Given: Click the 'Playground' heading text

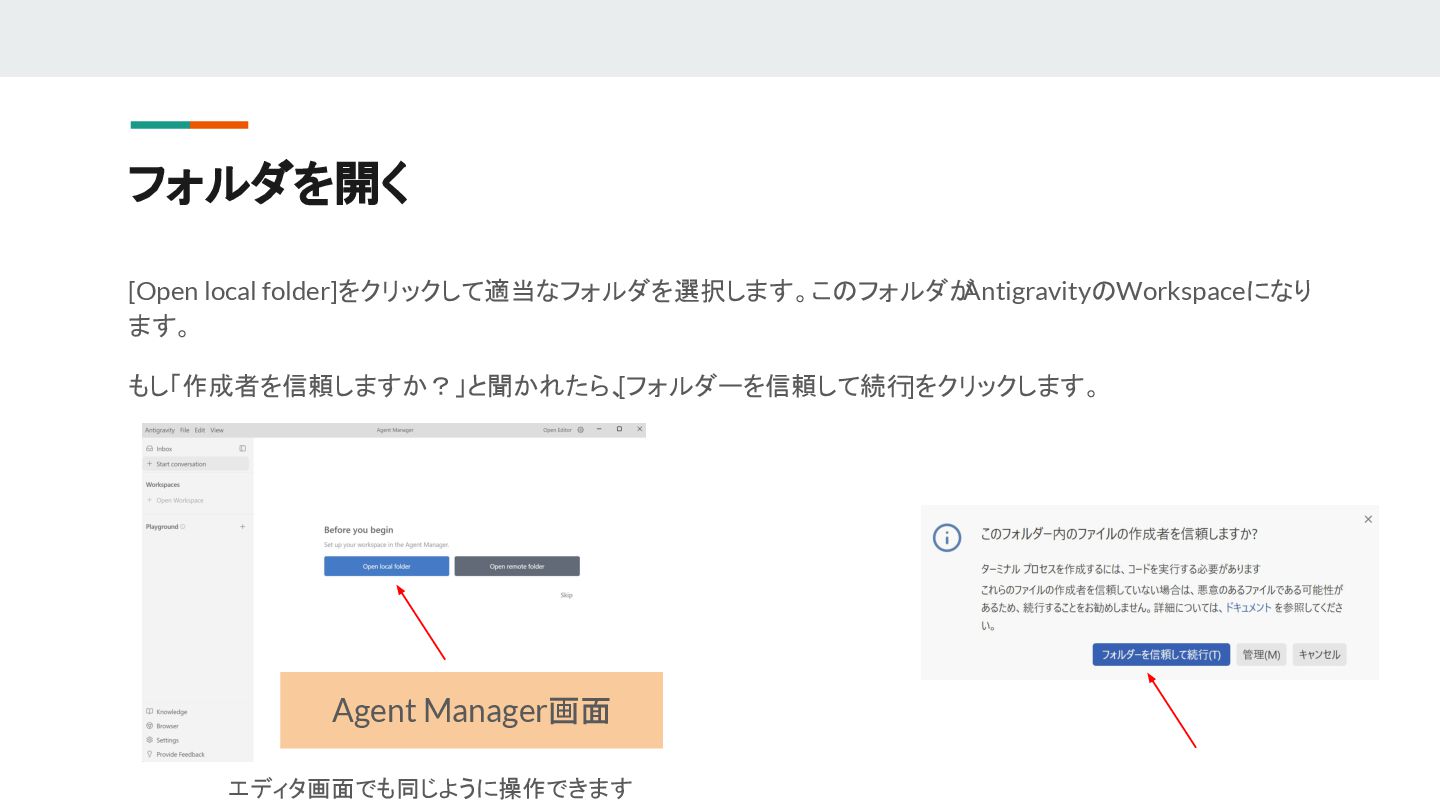Looking at the screenshot, I should click(x=162, y=527).
